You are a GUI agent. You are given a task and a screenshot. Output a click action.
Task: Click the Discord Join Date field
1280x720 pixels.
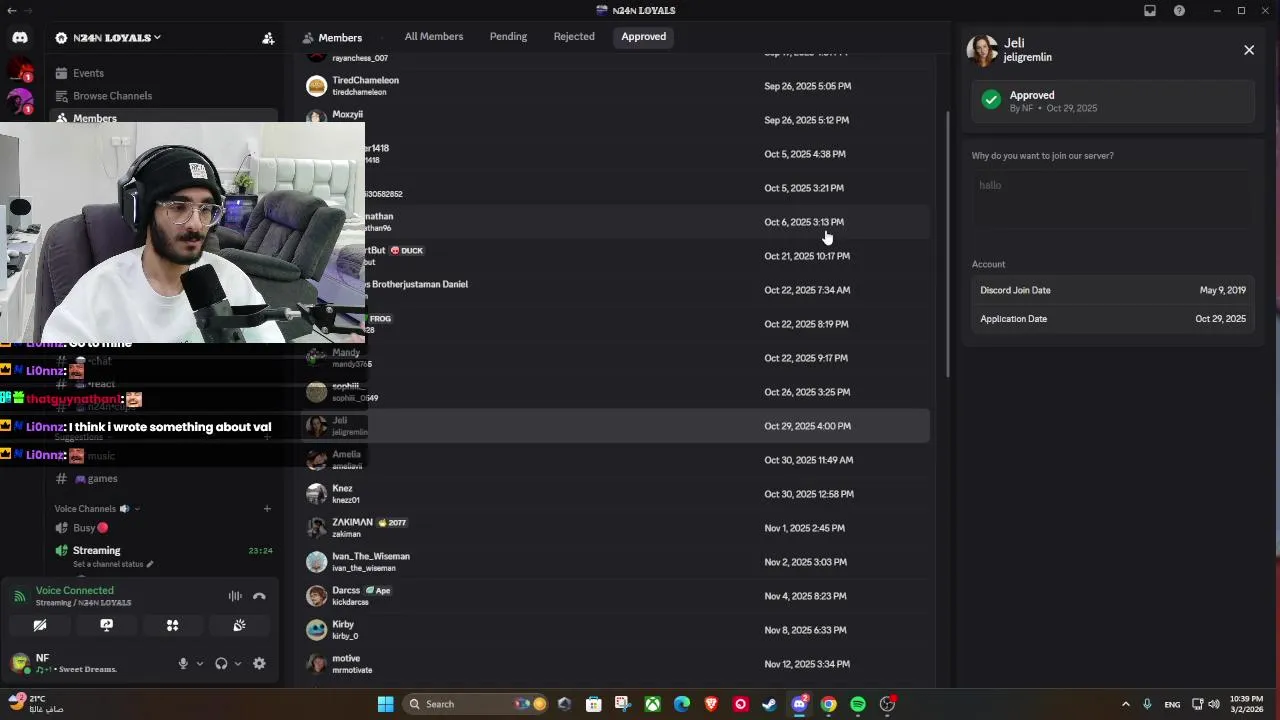[x=1112, y=290]
